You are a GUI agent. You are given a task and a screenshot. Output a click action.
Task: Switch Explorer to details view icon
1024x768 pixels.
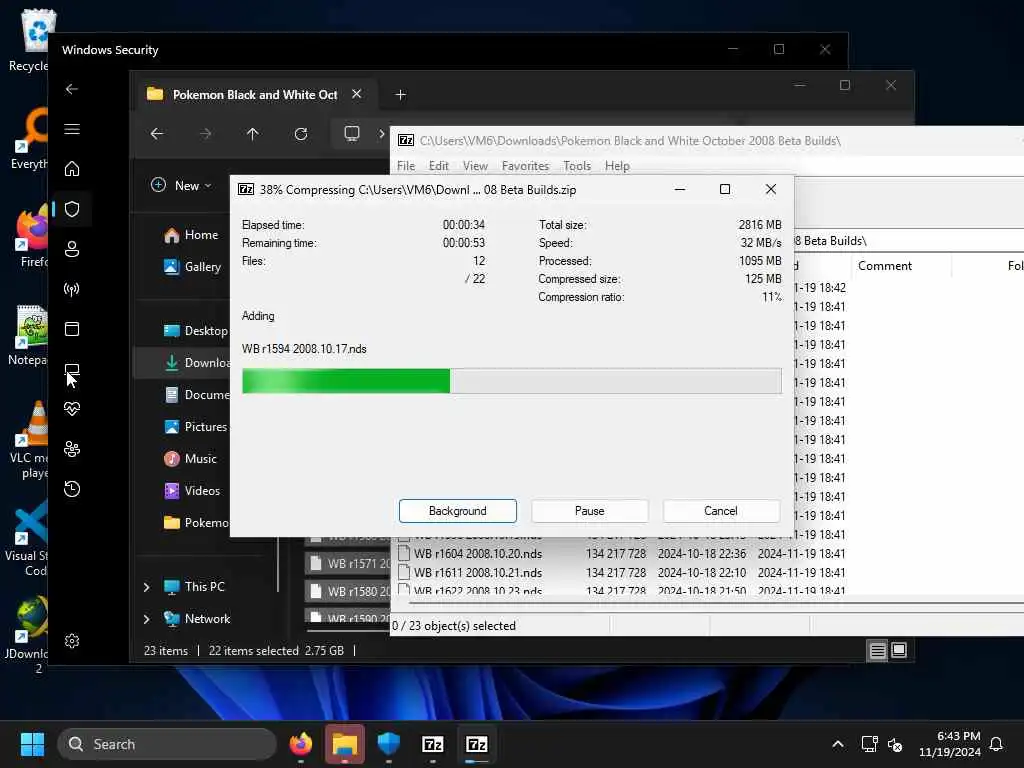click(x=877, y=650)
